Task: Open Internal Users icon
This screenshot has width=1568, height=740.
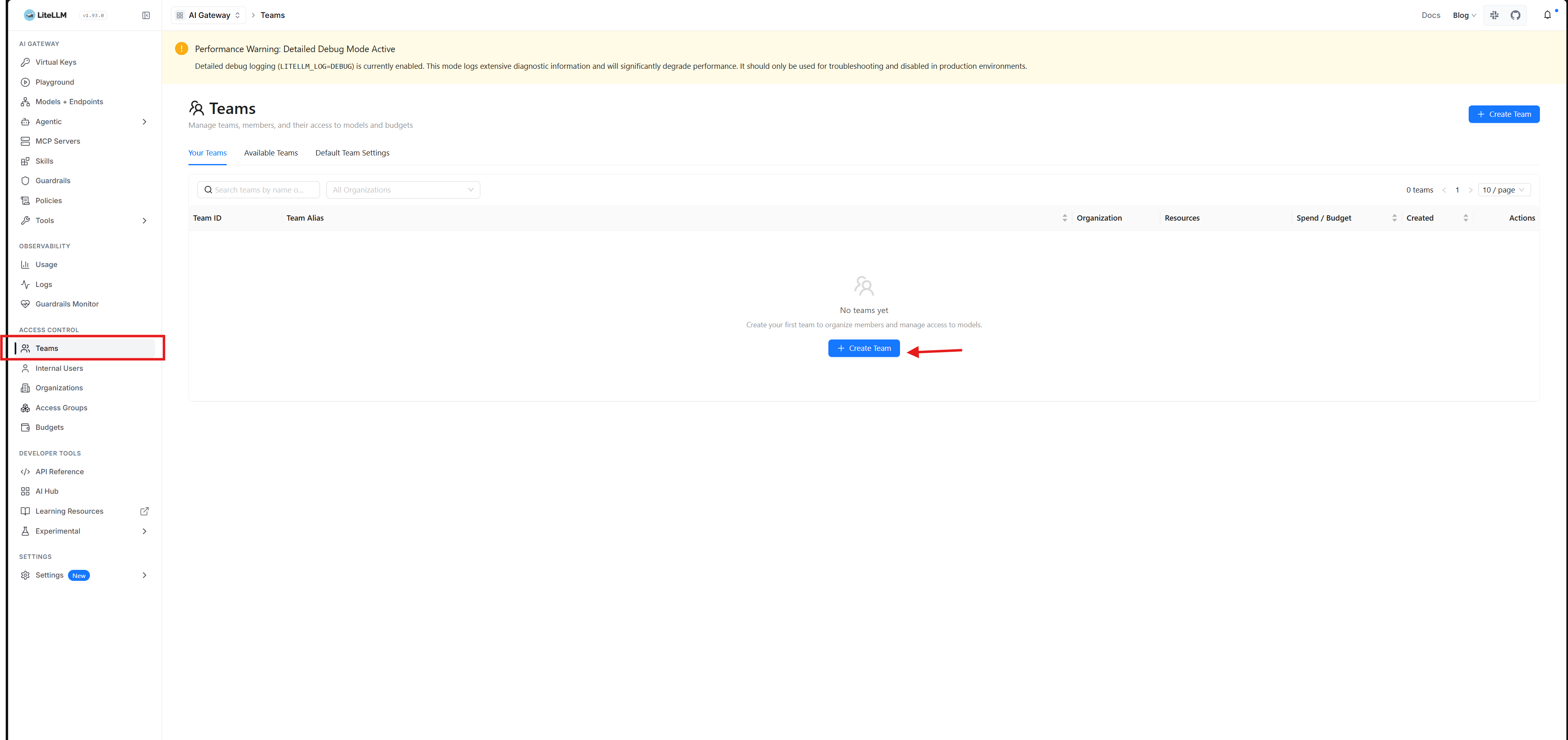Action: tap(25, 368)
